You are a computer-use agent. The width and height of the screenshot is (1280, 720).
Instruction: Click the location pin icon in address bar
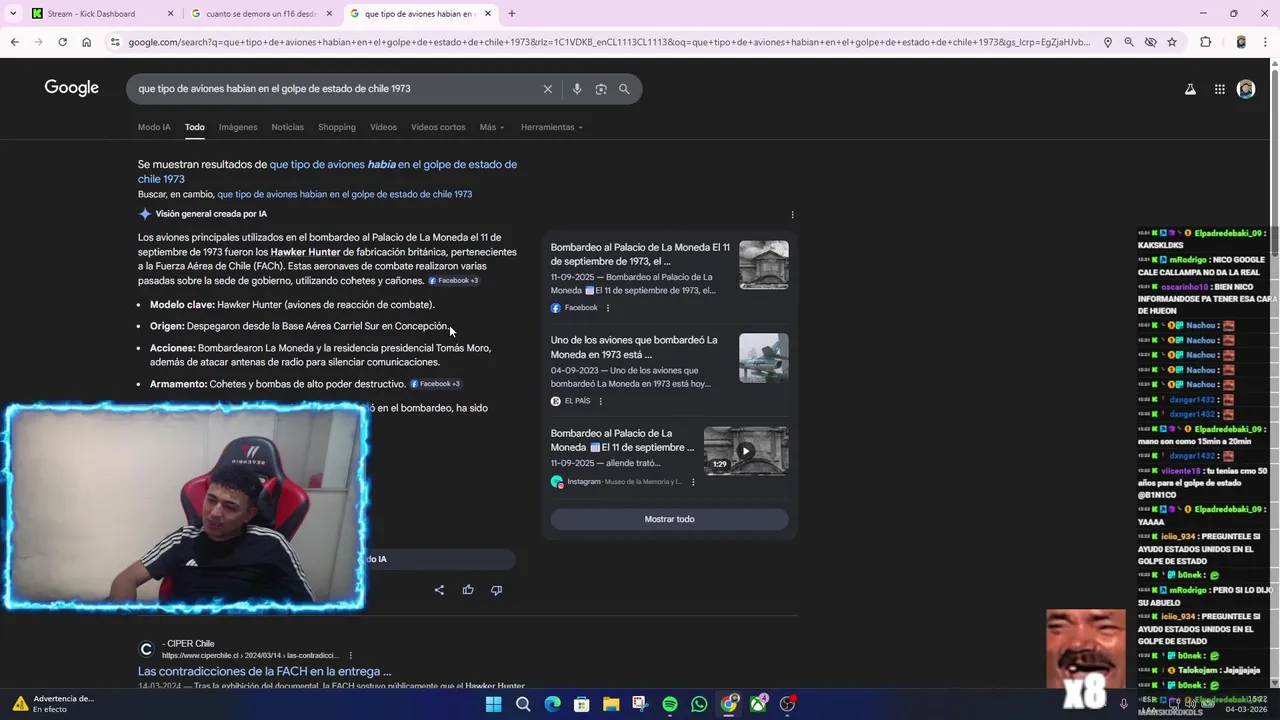pyautogui.click(x=1108, y=42)
